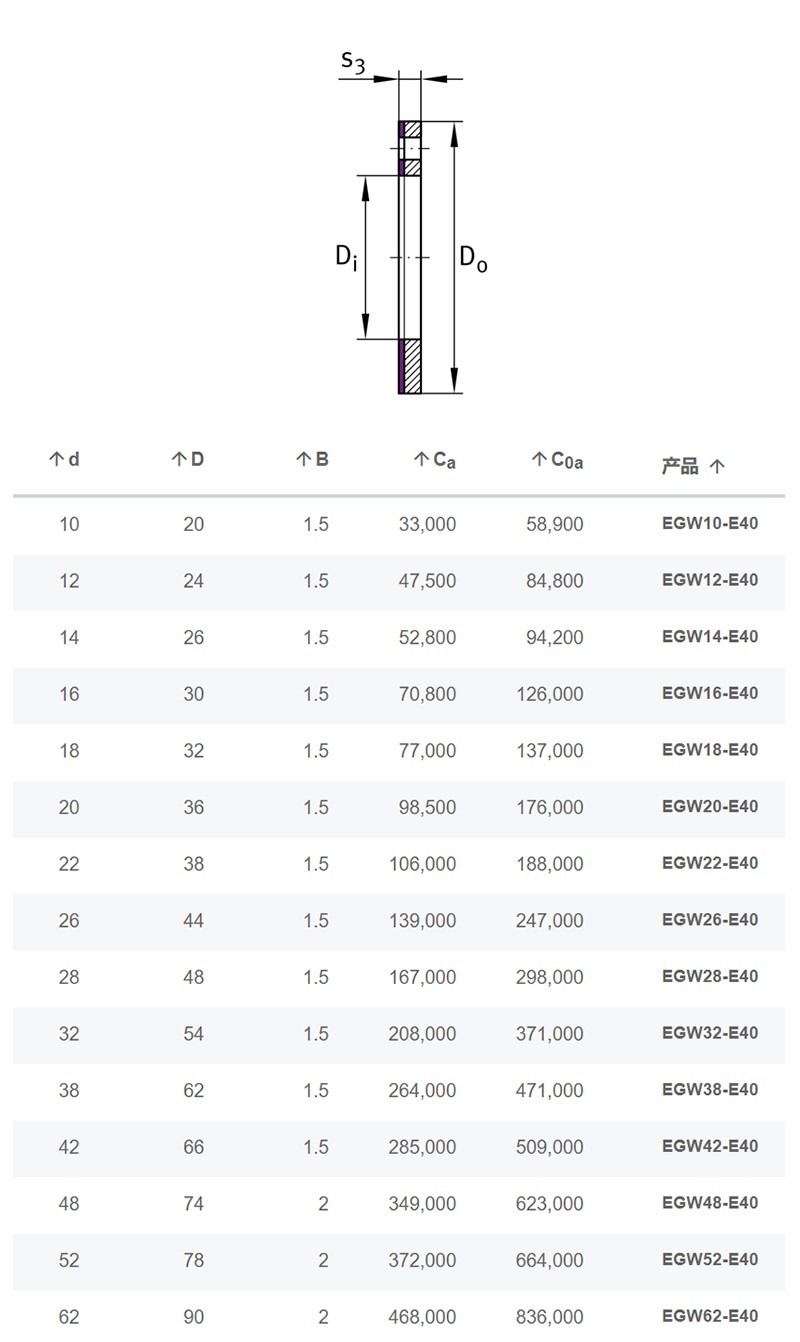The image size is (800, 1342).
Task: Open product EGW26-E40
Action: tap(710, 919)
